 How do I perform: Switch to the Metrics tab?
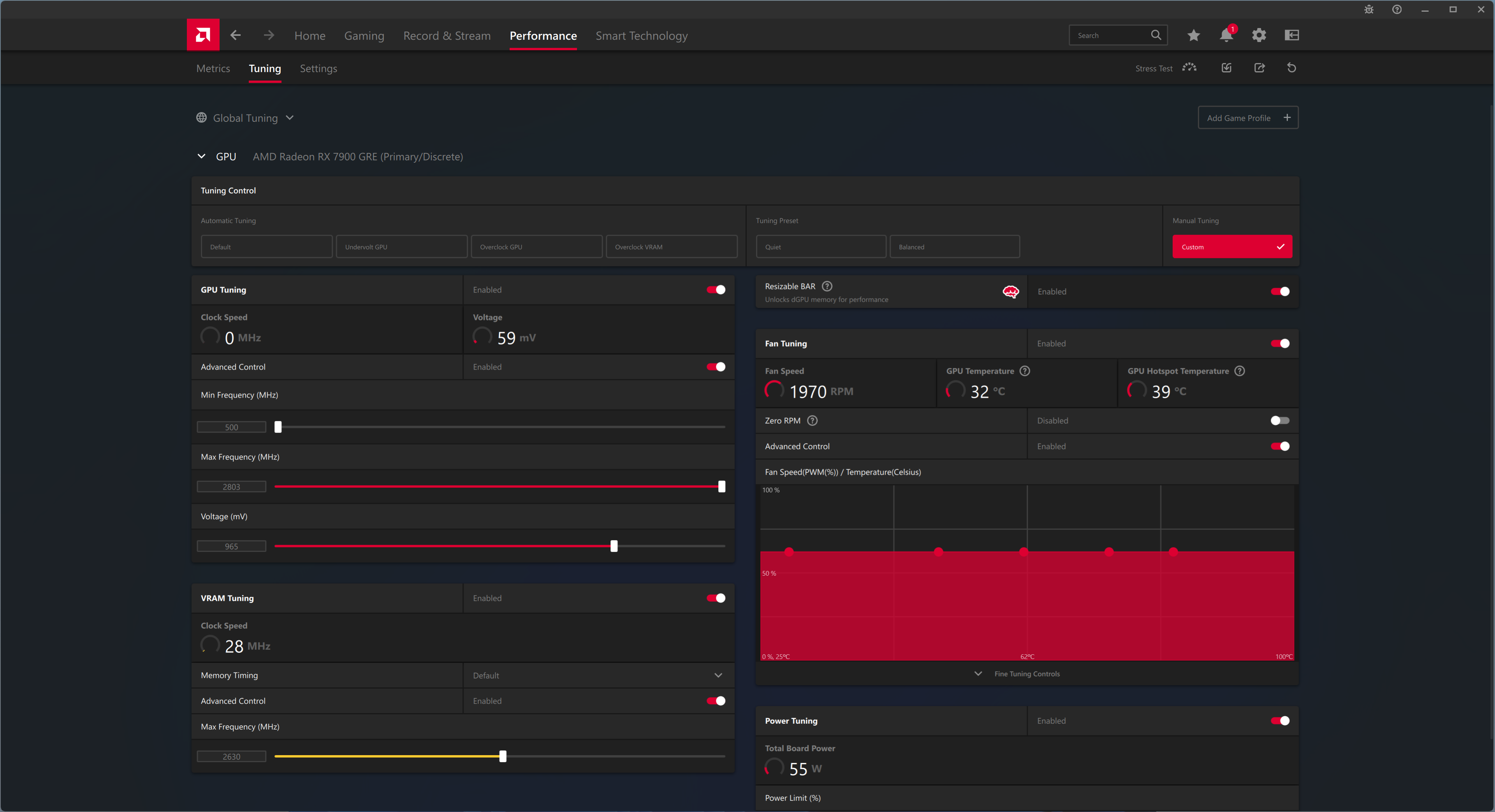(213, 69)
